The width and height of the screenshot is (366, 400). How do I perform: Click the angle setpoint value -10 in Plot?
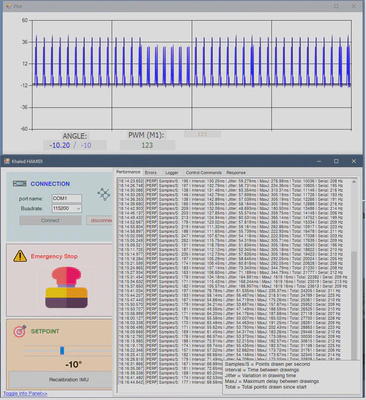[86, 145]
